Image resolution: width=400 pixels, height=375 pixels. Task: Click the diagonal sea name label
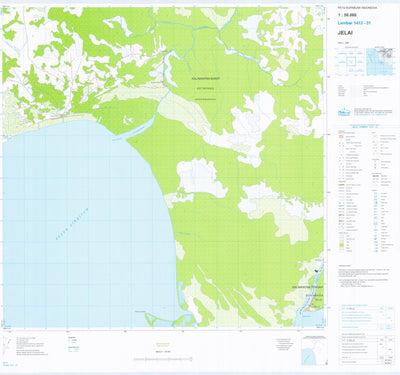(x=72, y=224)
